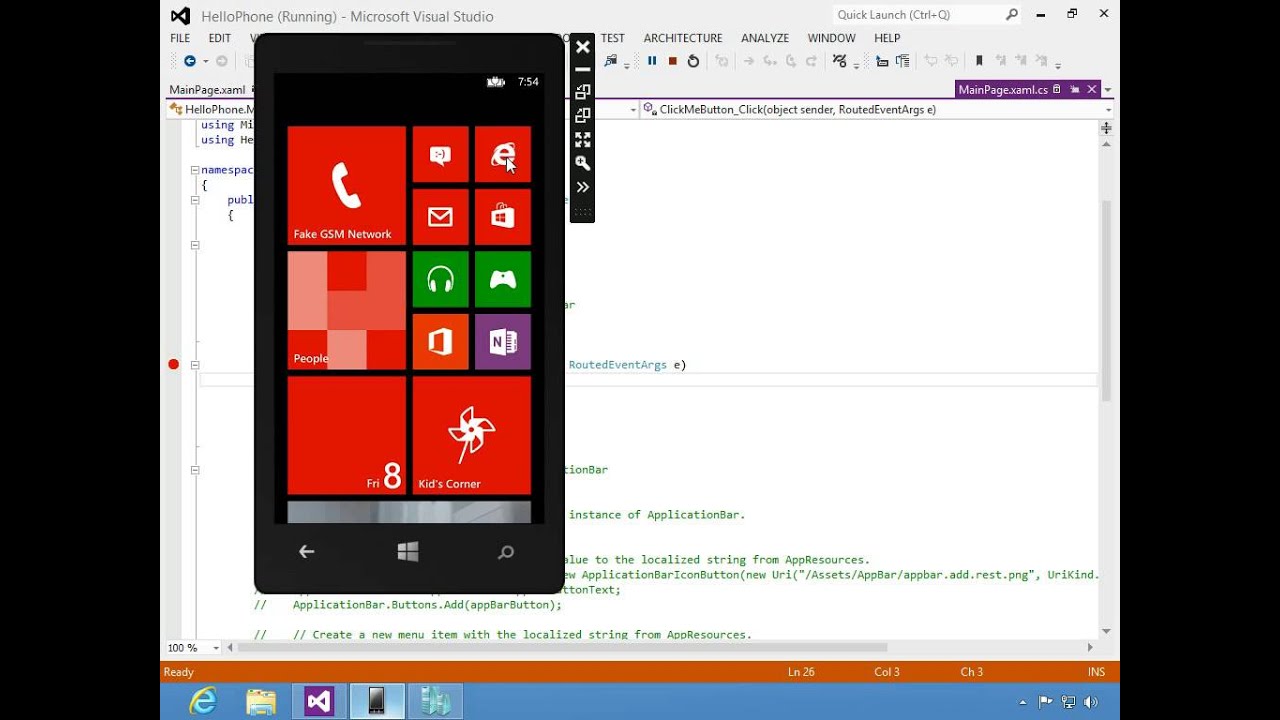Expand bookmark toolbar overflow options

coord(1058,63)
